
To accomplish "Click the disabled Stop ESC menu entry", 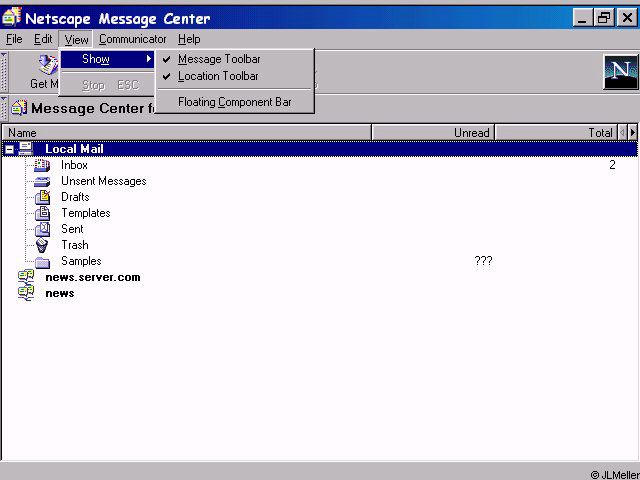I will 107,85.
